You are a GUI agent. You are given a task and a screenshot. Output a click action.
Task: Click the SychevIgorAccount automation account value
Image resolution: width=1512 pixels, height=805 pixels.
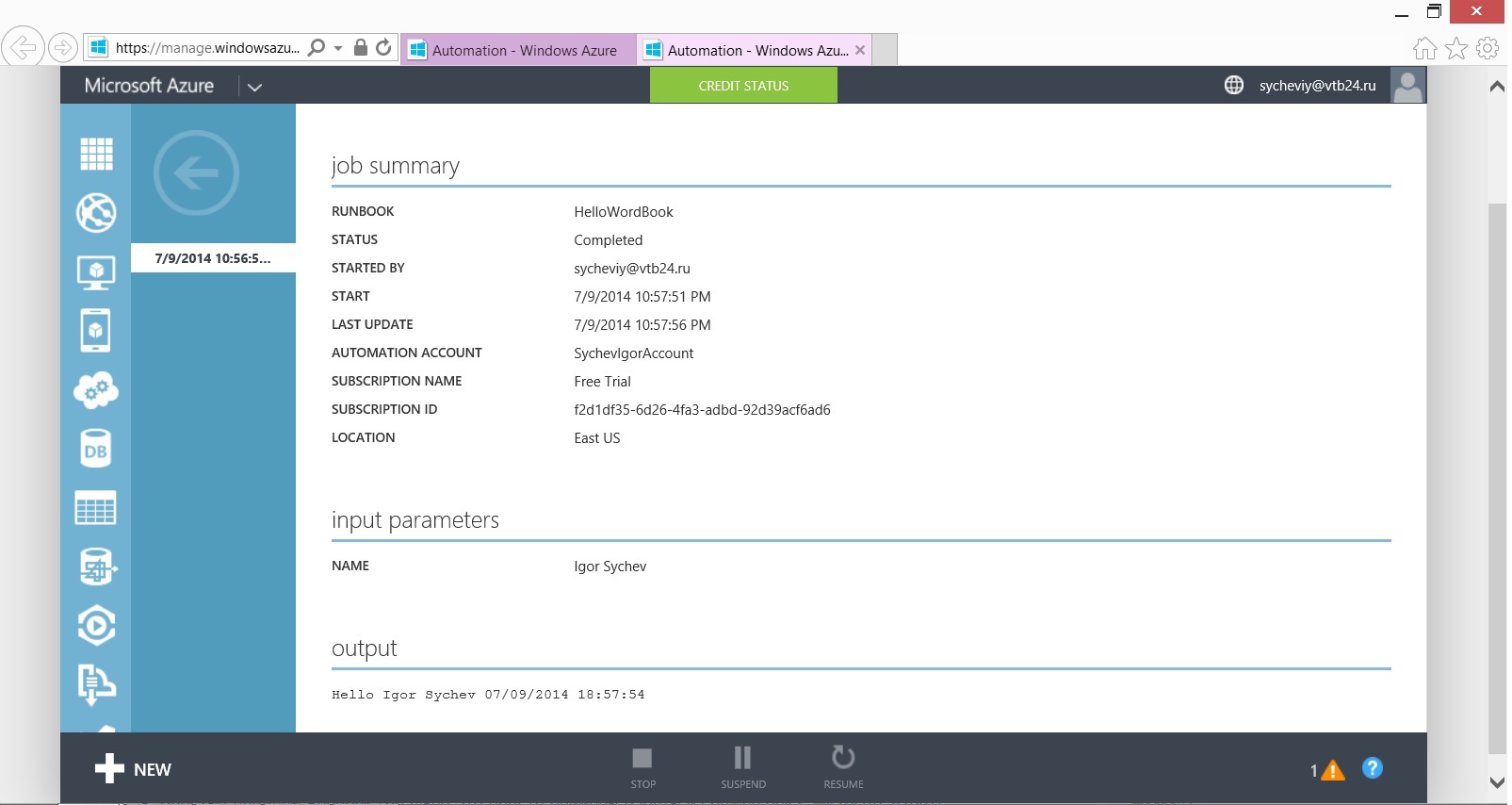click(633, 353)
